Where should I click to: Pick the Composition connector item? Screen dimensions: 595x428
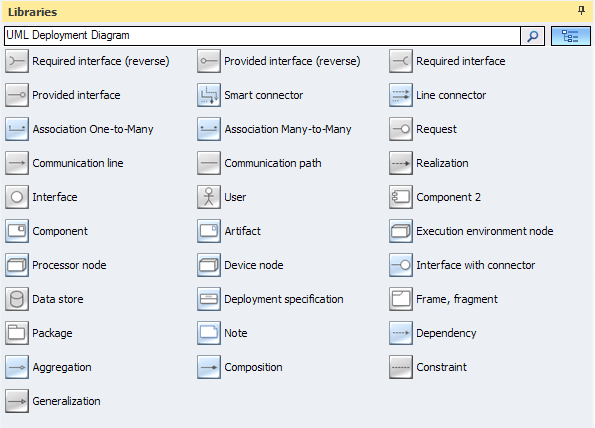pyautogui.click(x=240, y=367)
